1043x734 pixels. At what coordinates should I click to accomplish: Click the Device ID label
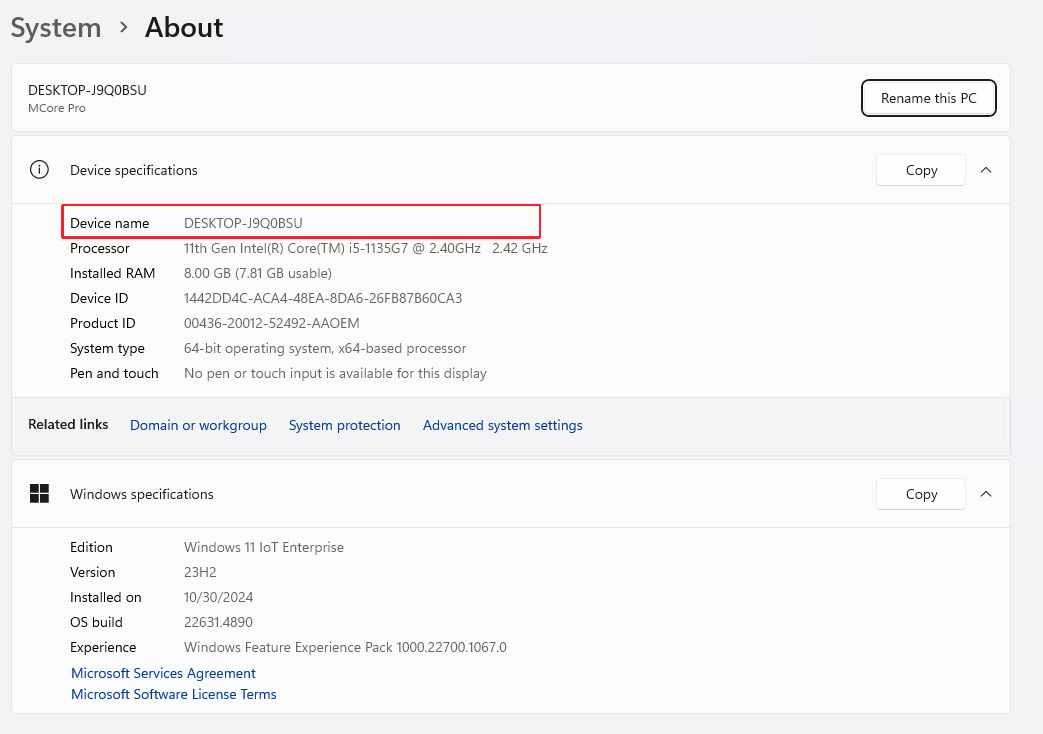(99, 298)
